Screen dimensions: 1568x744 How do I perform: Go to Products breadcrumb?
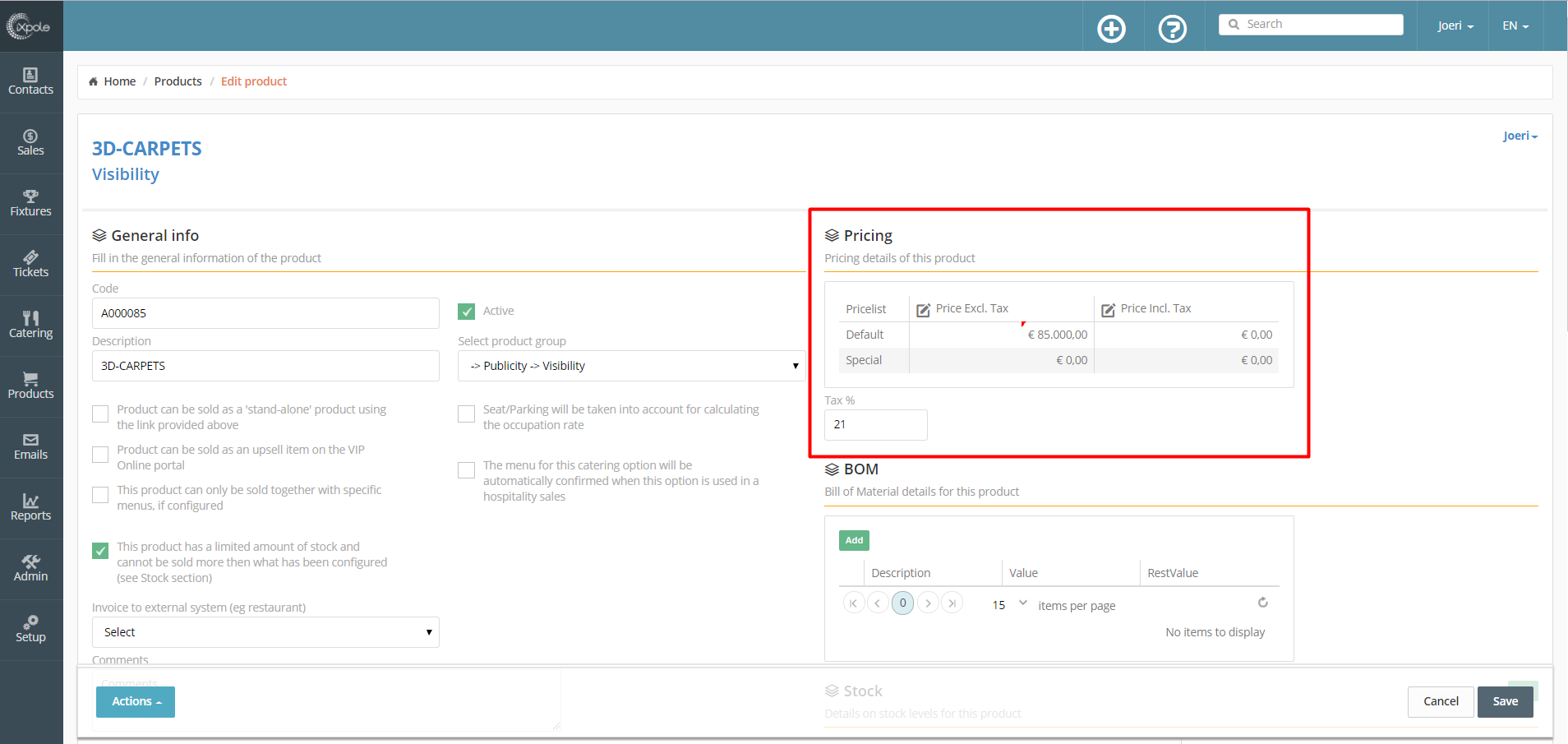[178, 81]
